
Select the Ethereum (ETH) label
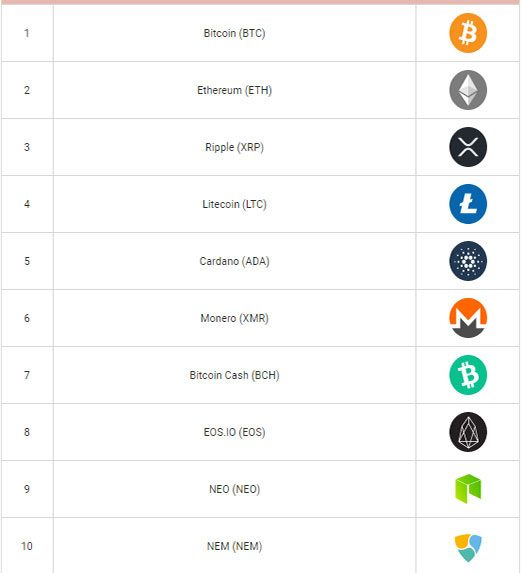pyautogui.click(x=234, y=90)
